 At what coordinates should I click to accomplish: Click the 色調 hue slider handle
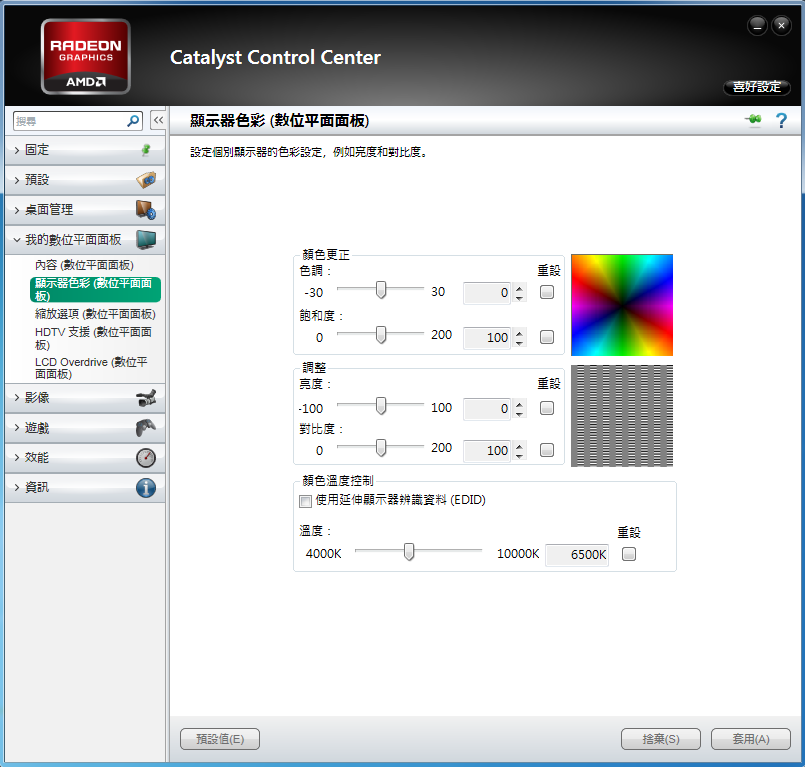click(x=380, y=290)
